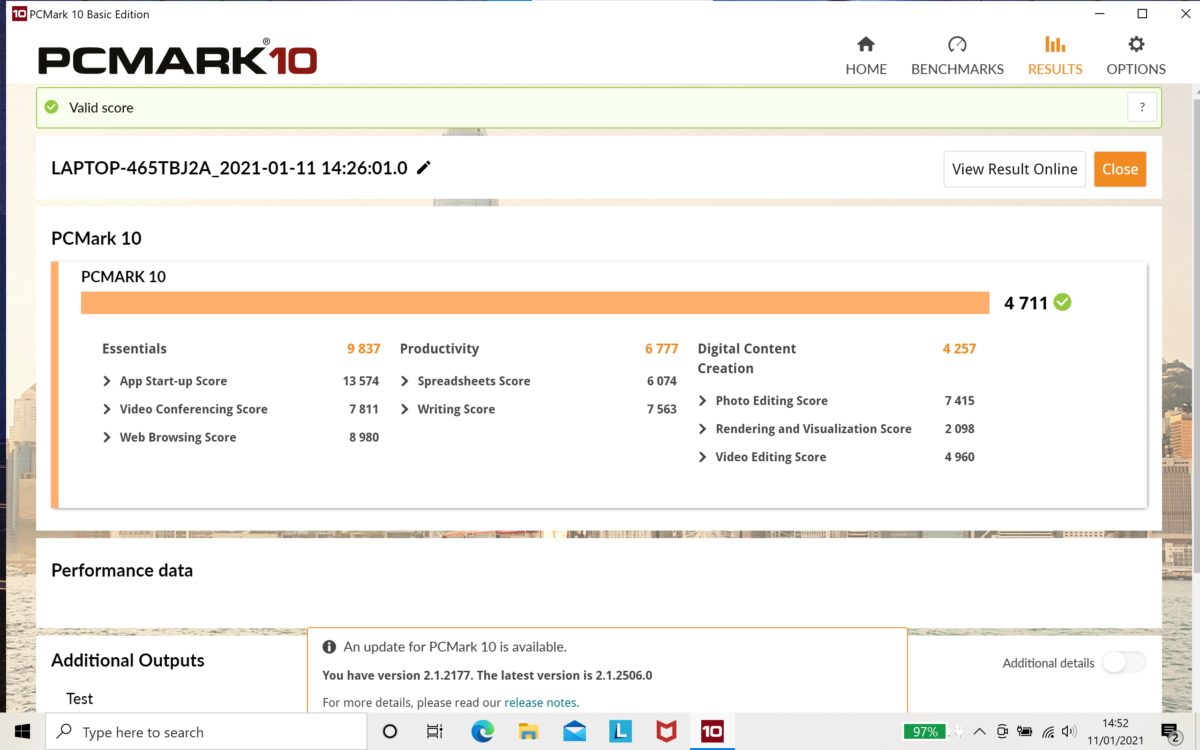The height and width of the screenshot is (750, 1200).
Task: Click the Essentials score 9 837
Action: (363, 349)
